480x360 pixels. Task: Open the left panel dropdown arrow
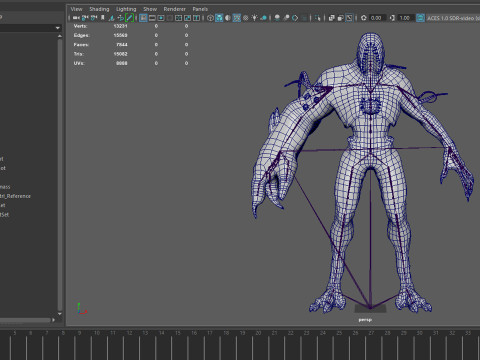coord(58,28)
